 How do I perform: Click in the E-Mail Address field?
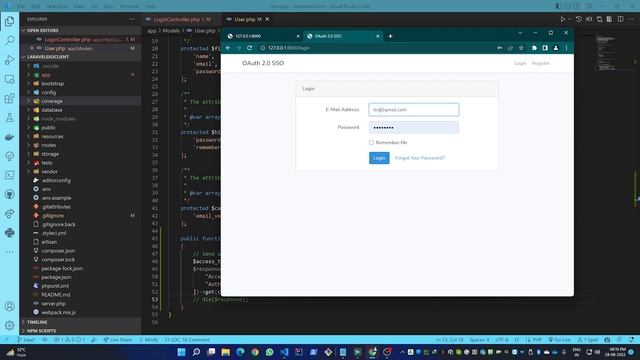pos(413,109)
